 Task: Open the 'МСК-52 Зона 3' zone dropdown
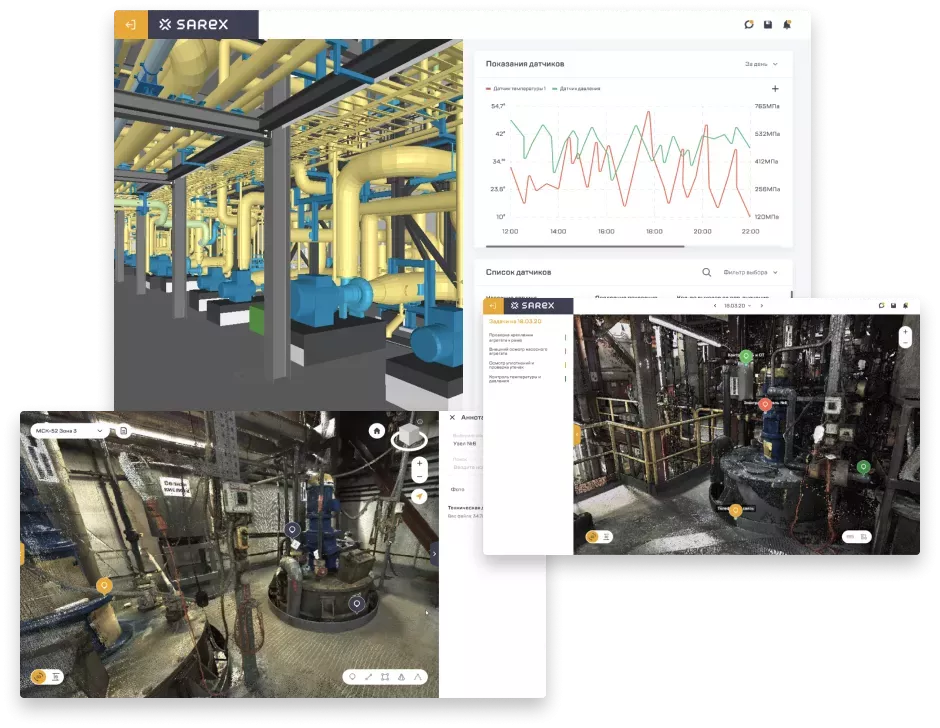point(68,431)
